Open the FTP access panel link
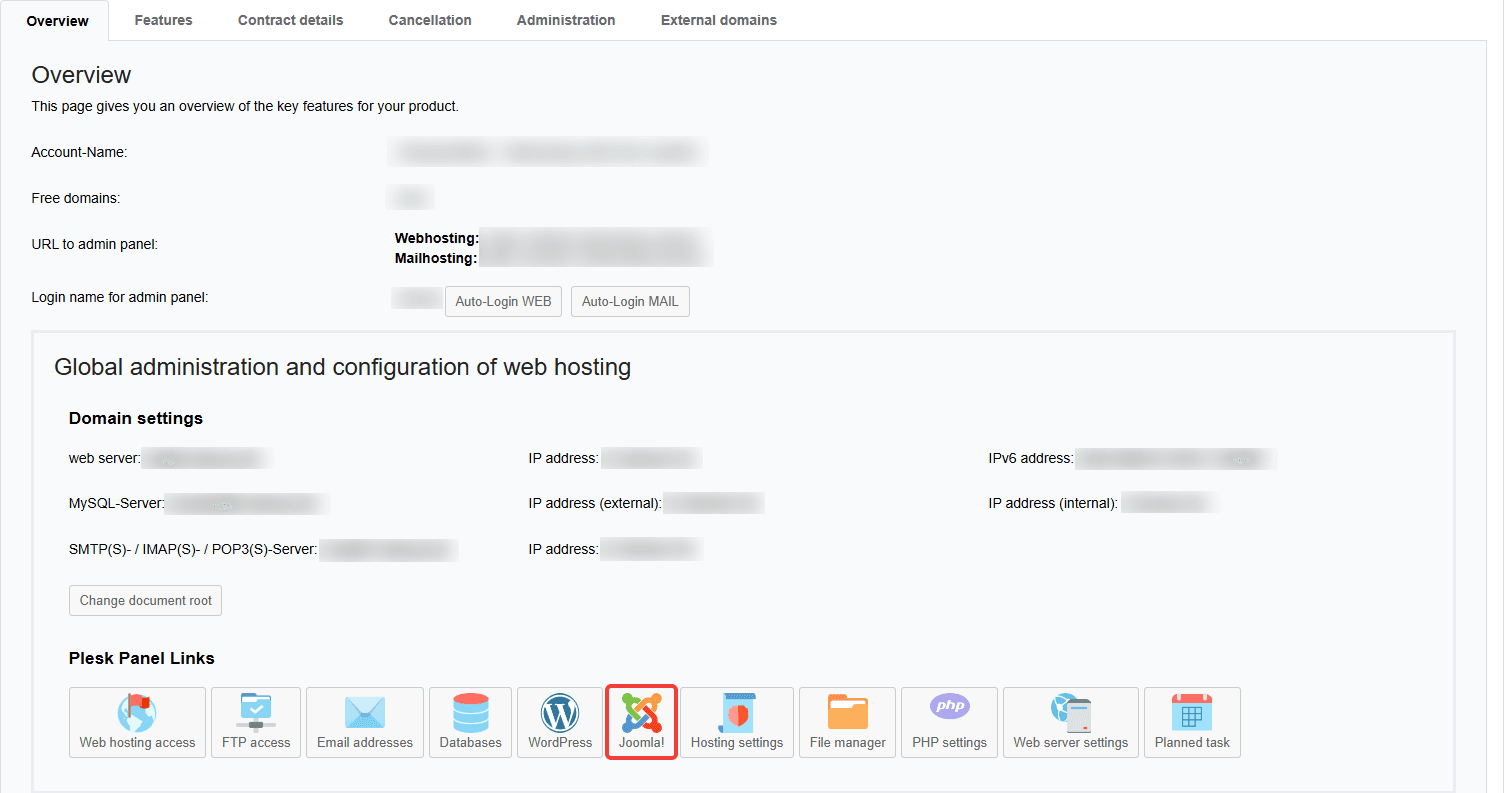 coord(256,722)
